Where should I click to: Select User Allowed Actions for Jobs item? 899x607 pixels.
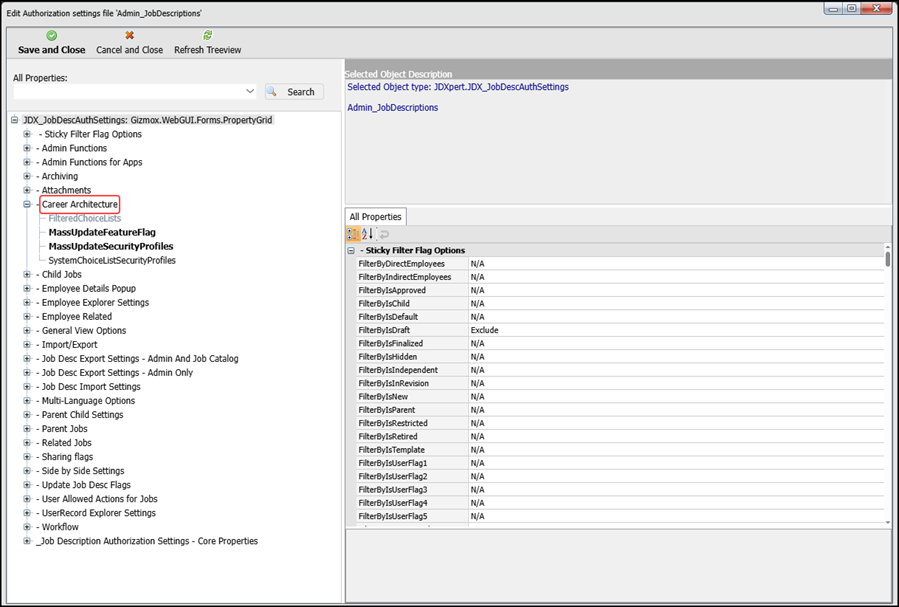[99, 499]
